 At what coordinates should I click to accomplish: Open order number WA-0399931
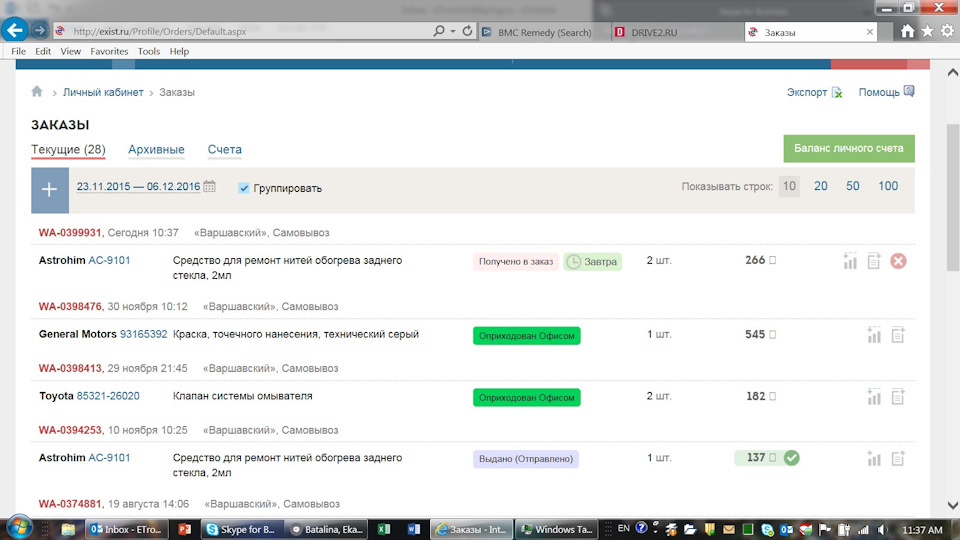point(70,233)
